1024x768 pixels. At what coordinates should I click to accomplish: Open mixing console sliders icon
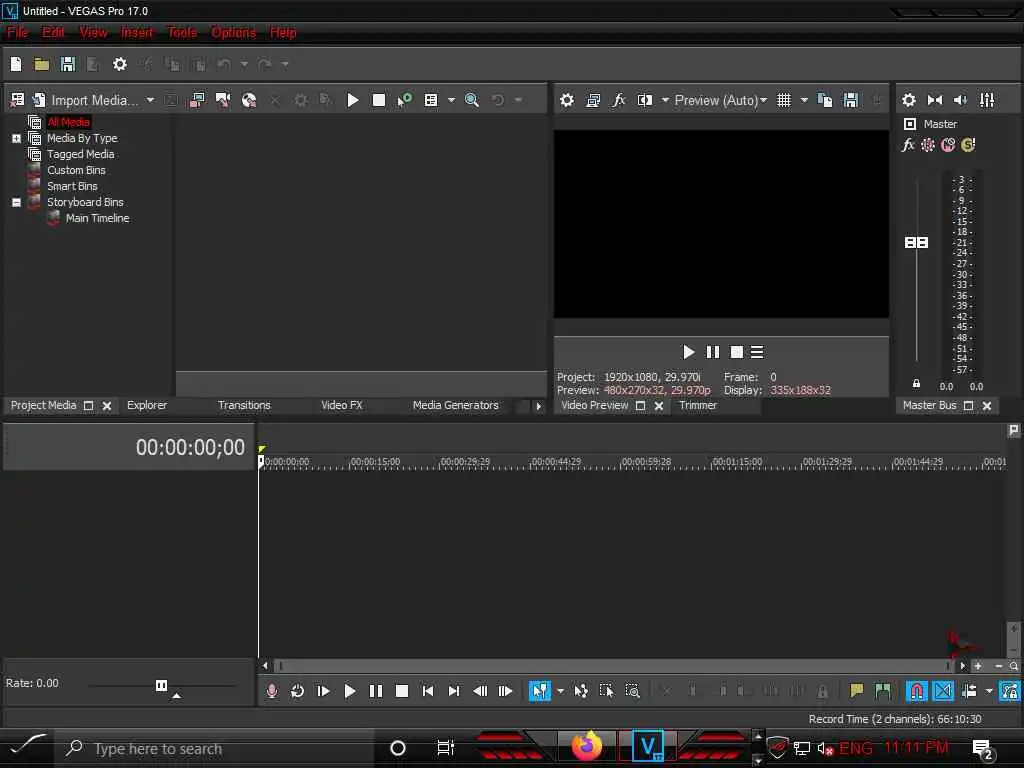(987, 100)
